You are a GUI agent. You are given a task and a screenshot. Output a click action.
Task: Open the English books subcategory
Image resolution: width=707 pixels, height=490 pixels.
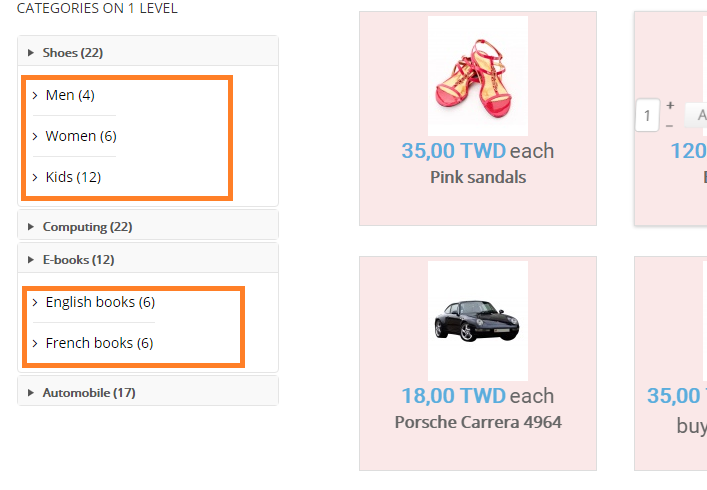99,302
